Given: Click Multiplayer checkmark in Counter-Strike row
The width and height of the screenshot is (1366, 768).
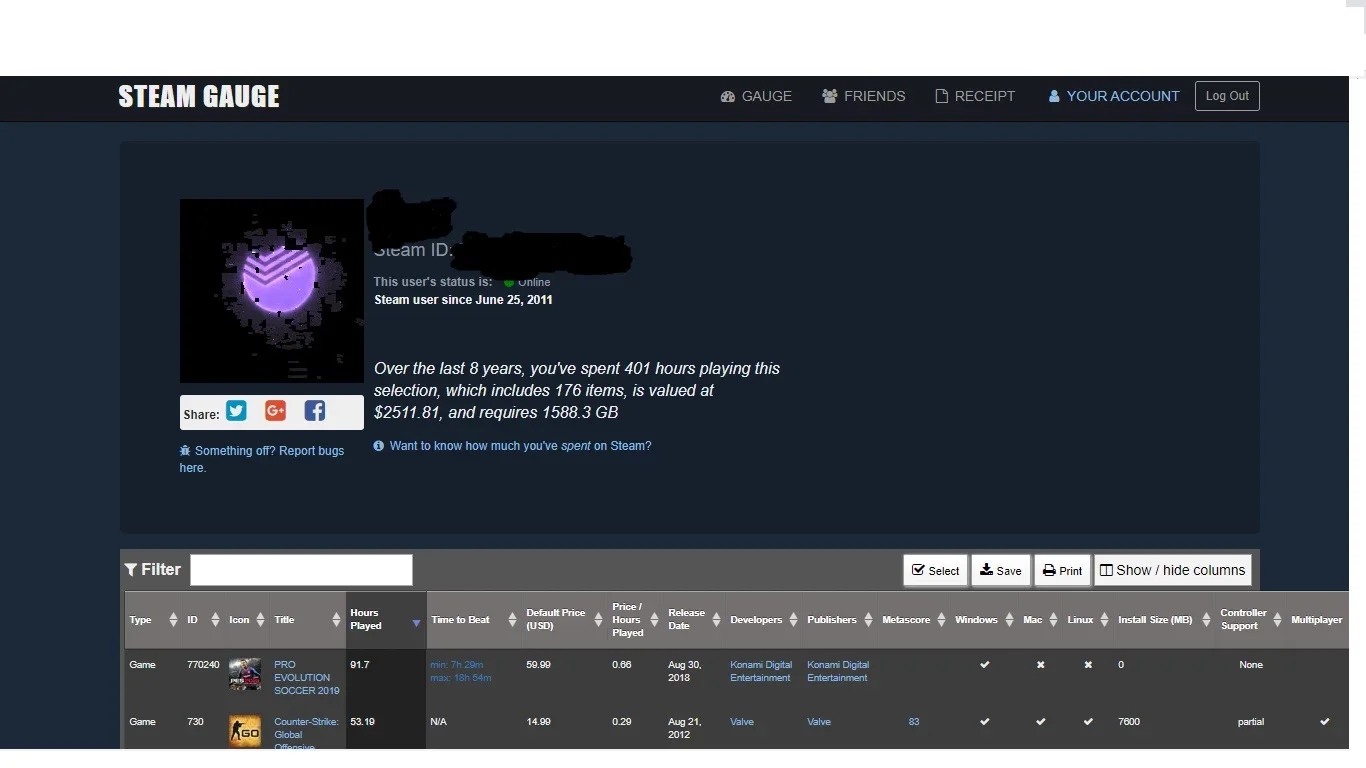Looking at the screenshot, I should click(1325, 722).
